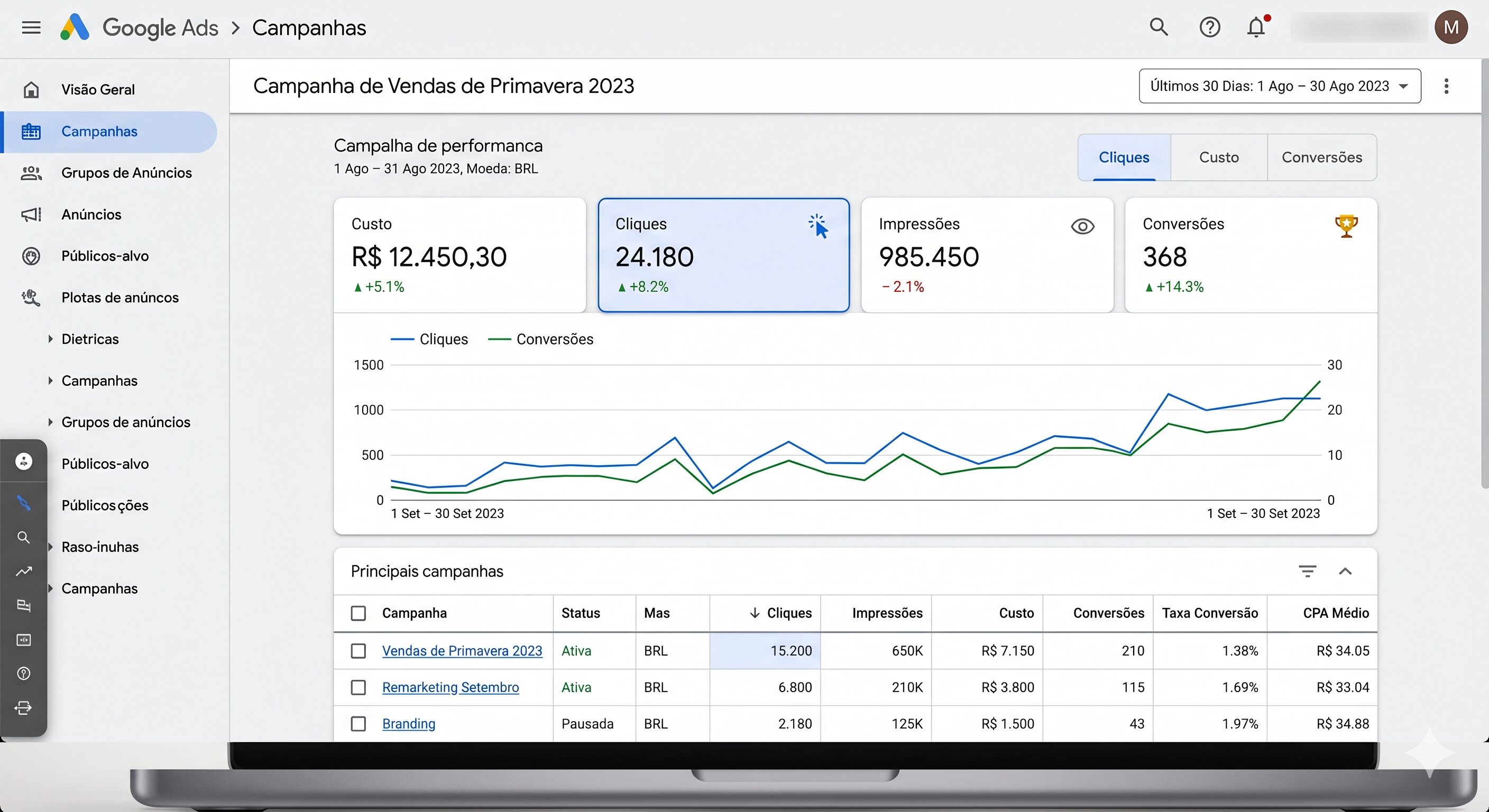Open the Branding campaign link
Image resolution: width=1489 pixels, height=812 pixels.
(408, 724)
